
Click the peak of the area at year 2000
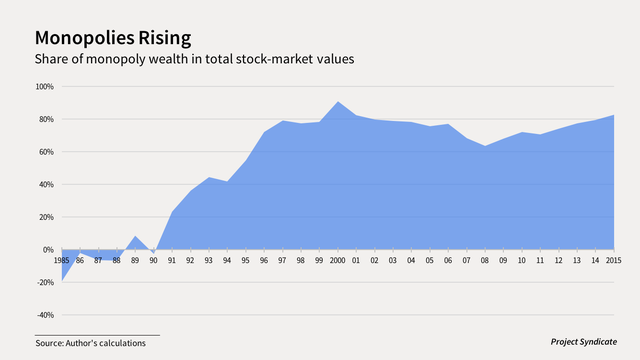point(338,102)
